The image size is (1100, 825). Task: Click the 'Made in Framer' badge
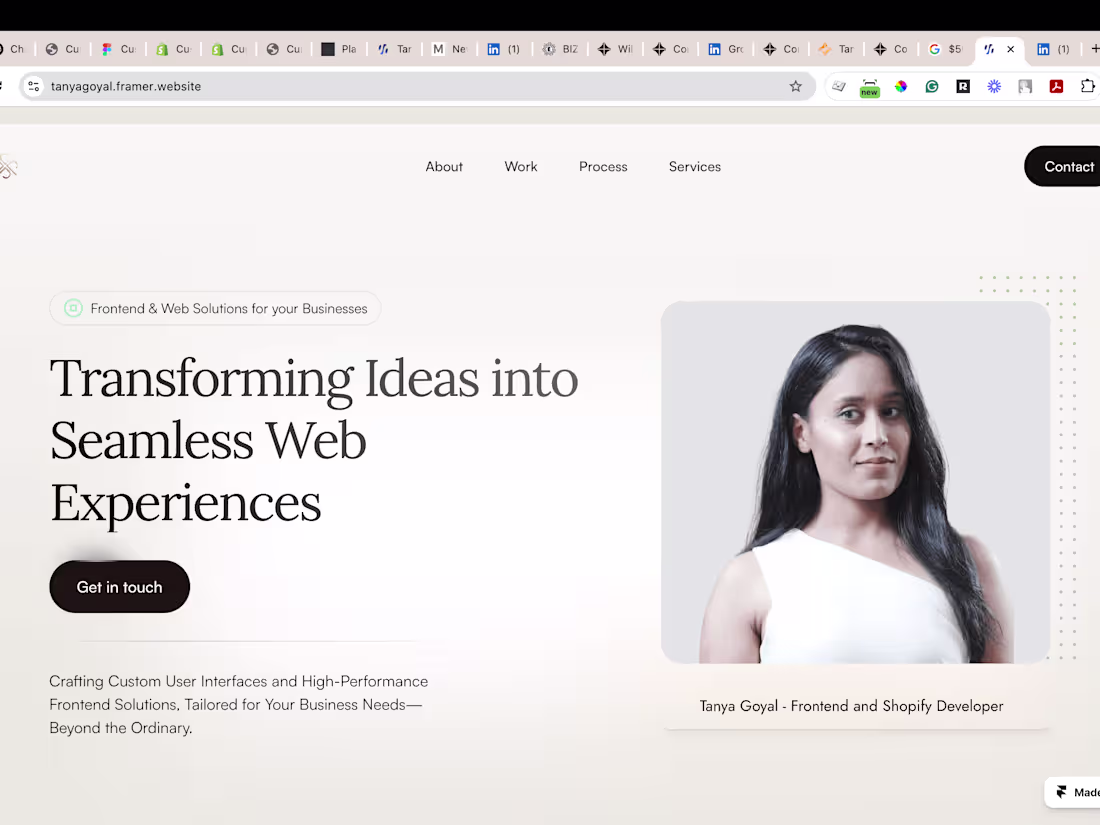pyautogui.click(x=1080, y=791)
